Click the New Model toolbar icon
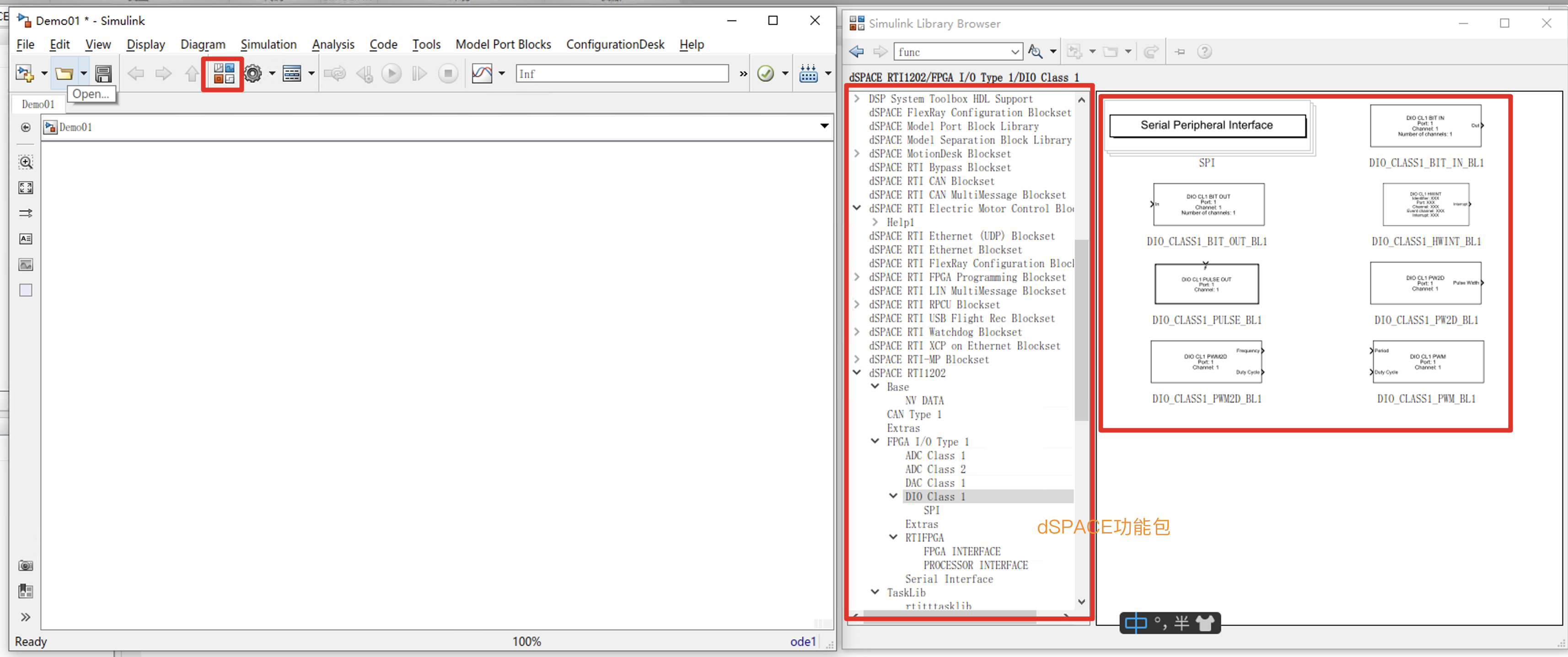Viewport: 1568px width, 657px height. 24,74
